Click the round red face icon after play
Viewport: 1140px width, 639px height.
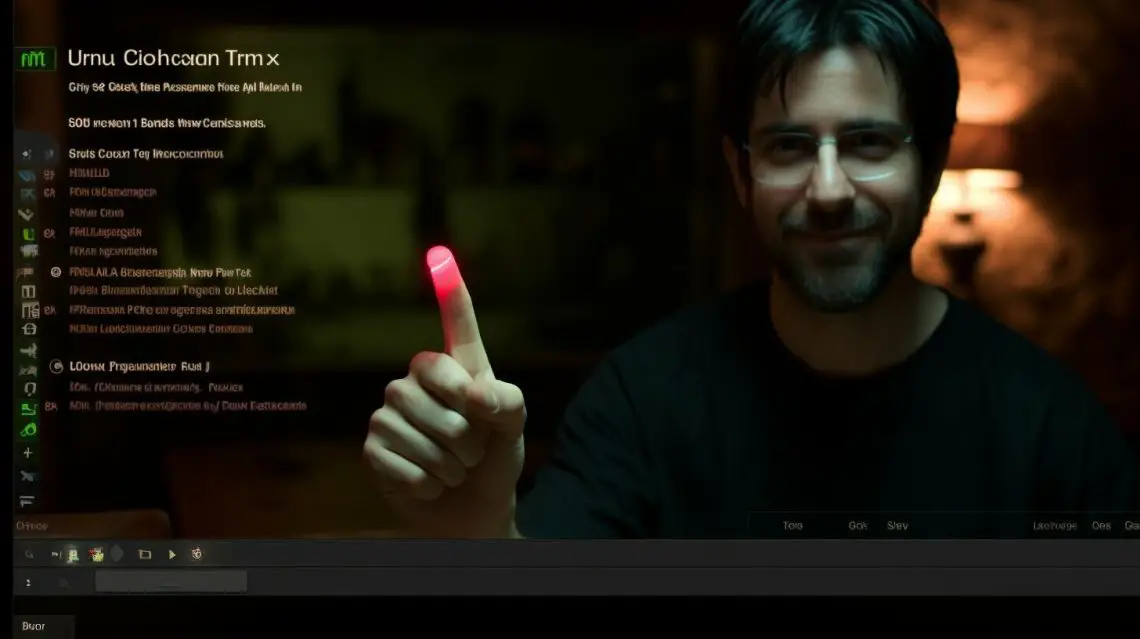coord(196,554)
